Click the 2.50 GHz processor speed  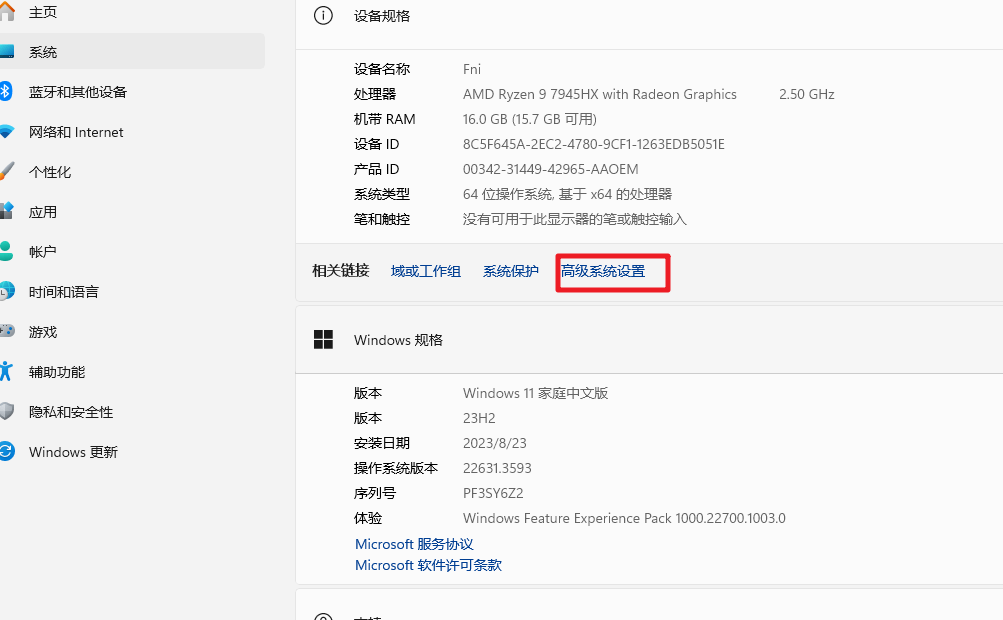coord(807,94)
